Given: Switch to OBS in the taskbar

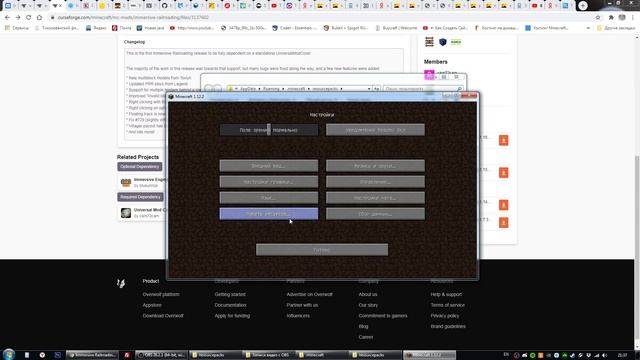Looking at the screenshot, I should 162,355.
